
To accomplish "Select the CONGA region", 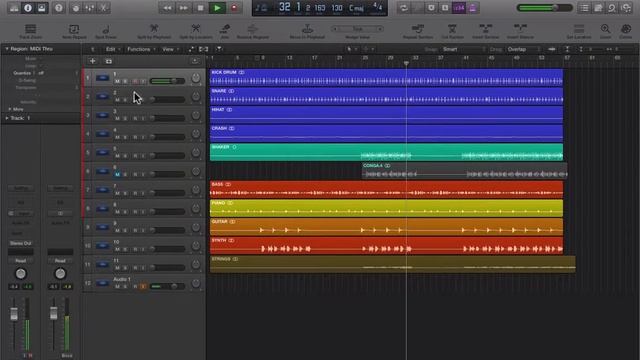I will tap(464, 170).
